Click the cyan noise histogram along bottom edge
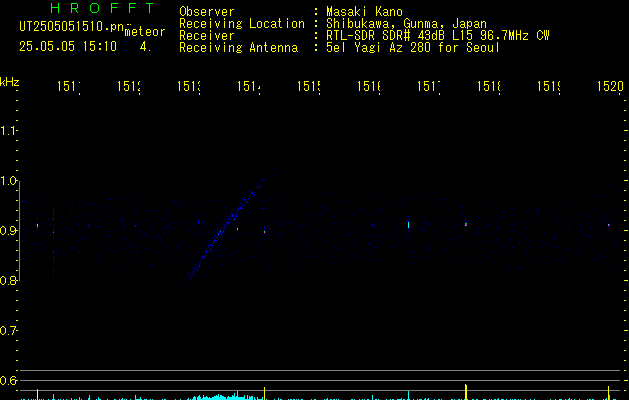 [x=225, y=397]
